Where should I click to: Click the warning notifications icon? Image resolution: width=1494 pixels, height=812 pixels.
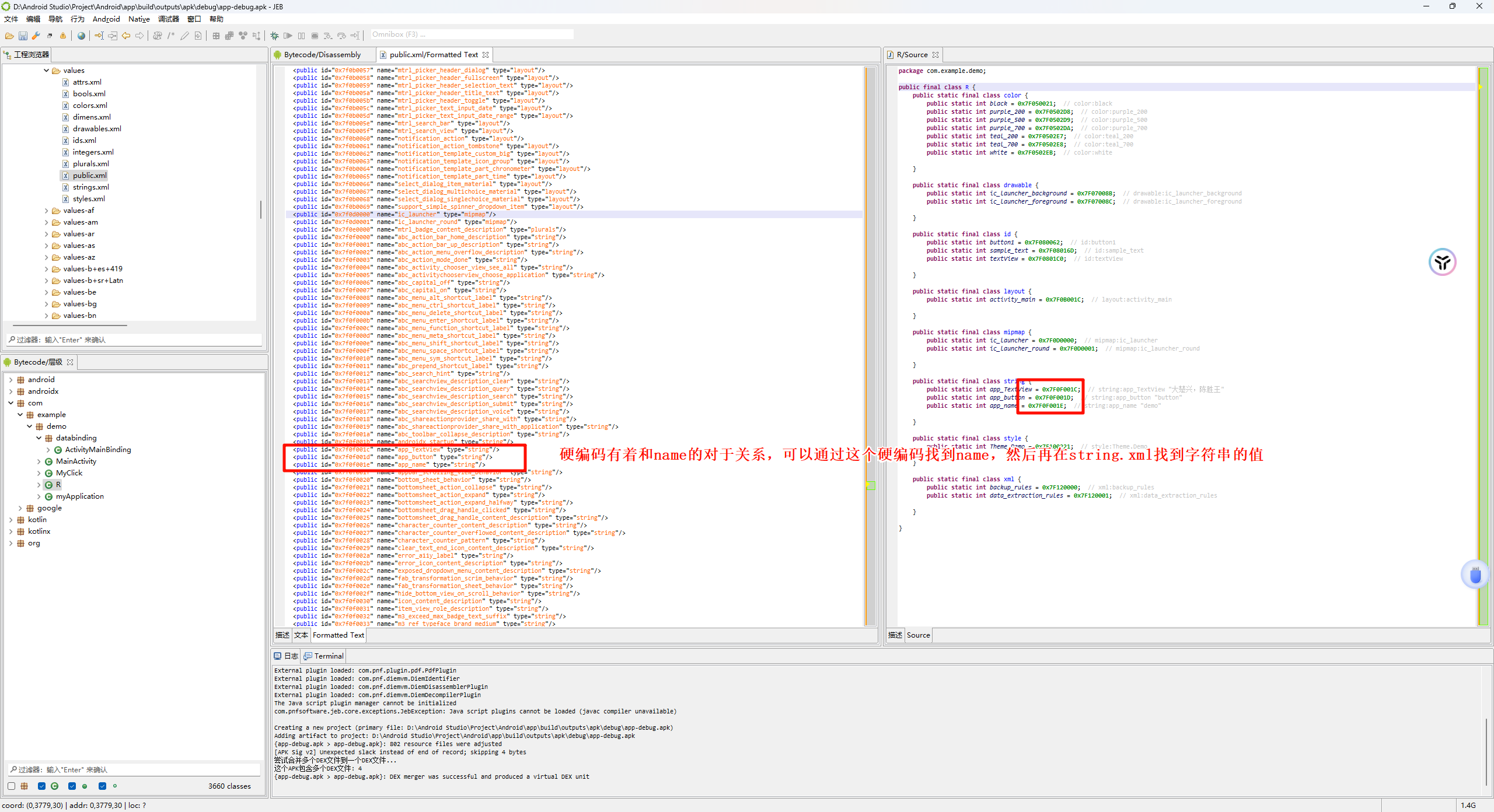coord(63,36)
